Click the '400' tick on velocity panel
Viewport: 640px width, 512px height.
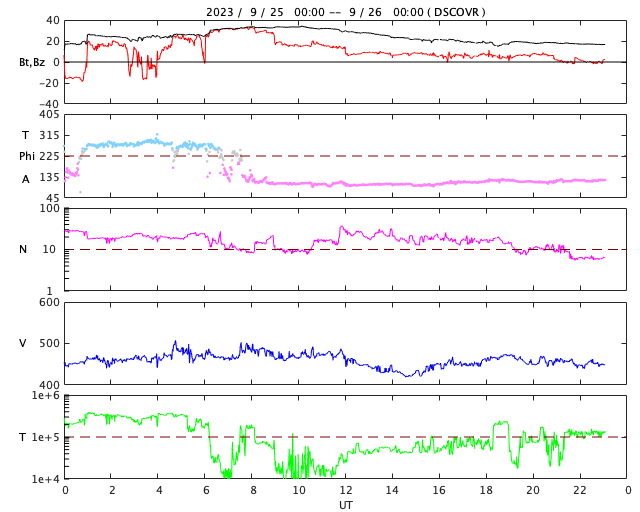[49, 385]
